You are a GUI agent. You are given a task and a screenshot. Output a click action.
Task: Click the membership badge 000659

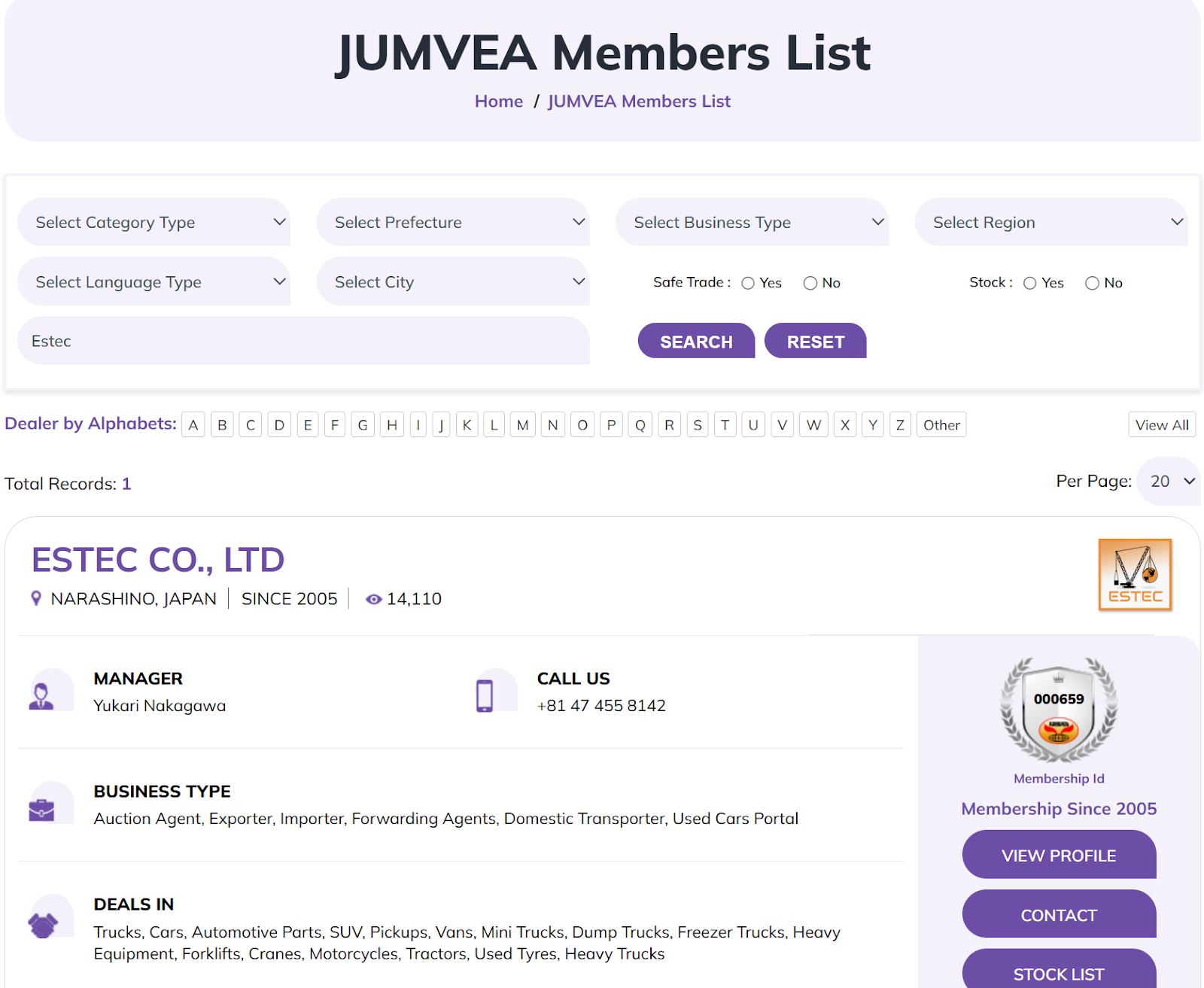[1059, 710]
